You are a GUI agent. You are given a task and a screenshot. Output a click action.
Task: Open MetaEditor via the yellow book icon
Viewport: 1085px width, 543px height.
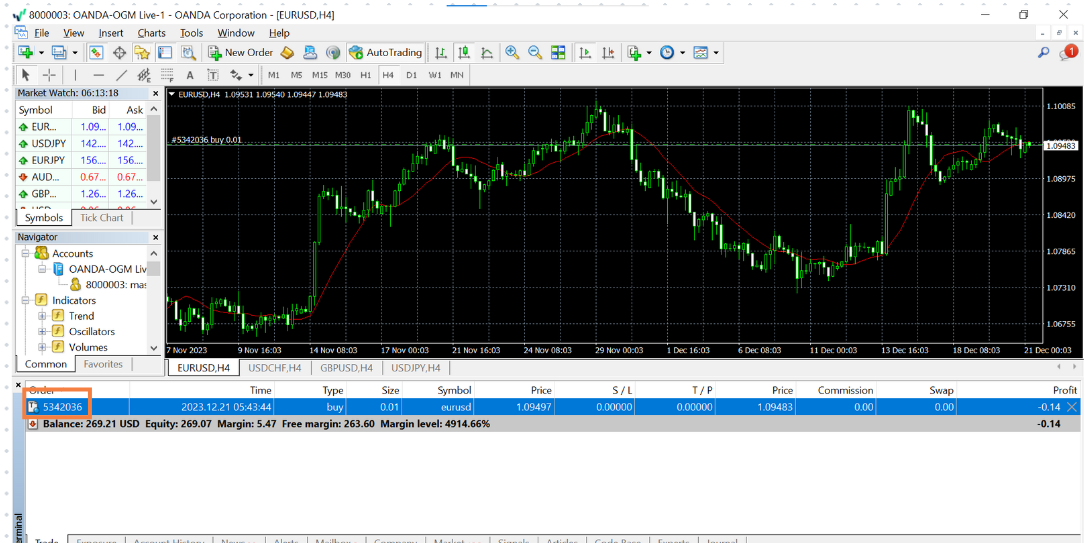point(287,53)
